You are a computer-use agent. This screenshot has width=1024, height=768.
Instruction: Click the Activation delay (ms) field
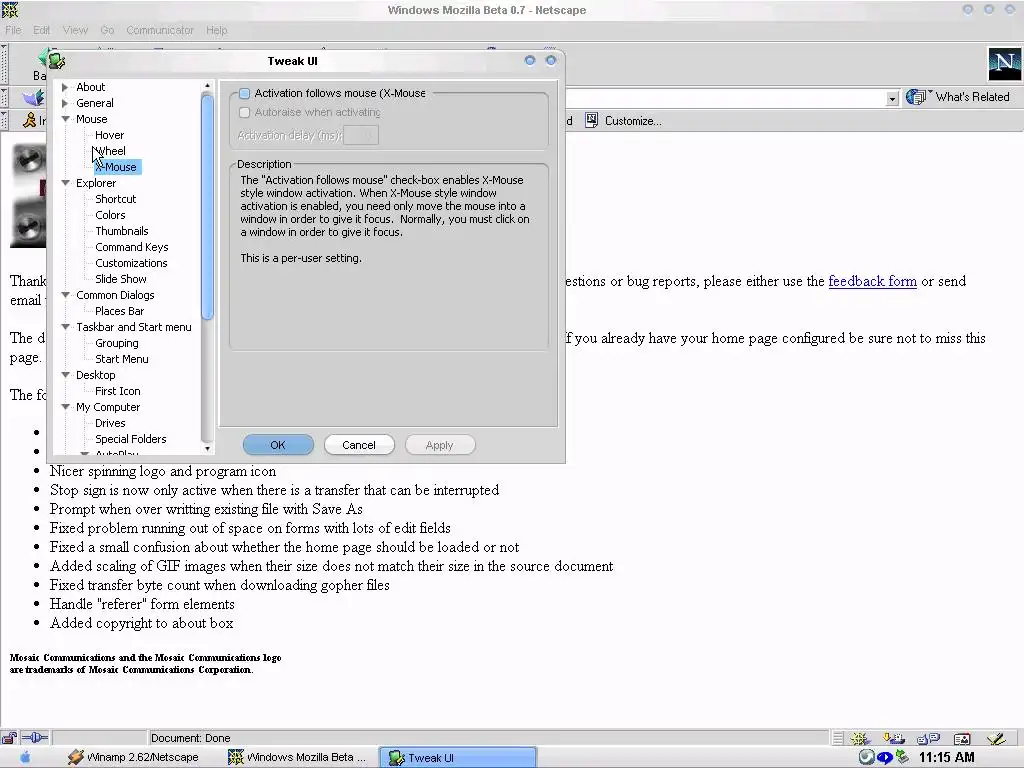(x=360, y=135)
